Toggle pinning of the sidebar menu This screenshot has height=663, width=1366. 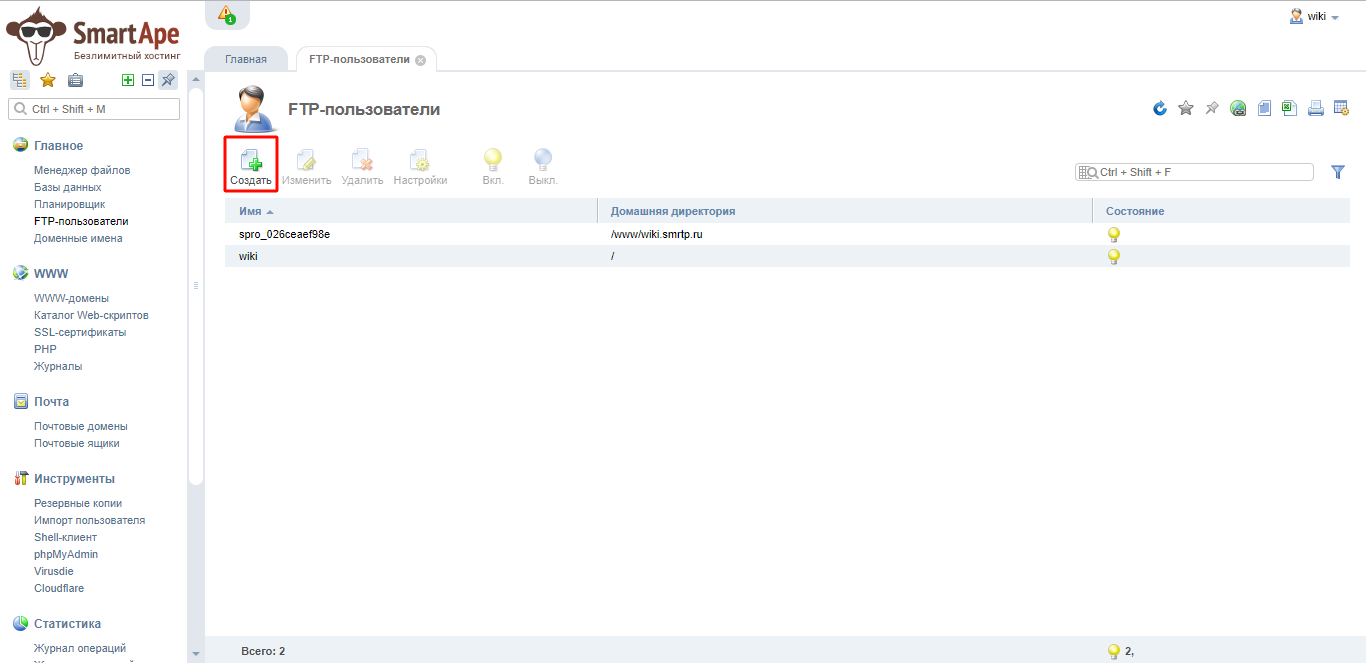tap(168, 80)
